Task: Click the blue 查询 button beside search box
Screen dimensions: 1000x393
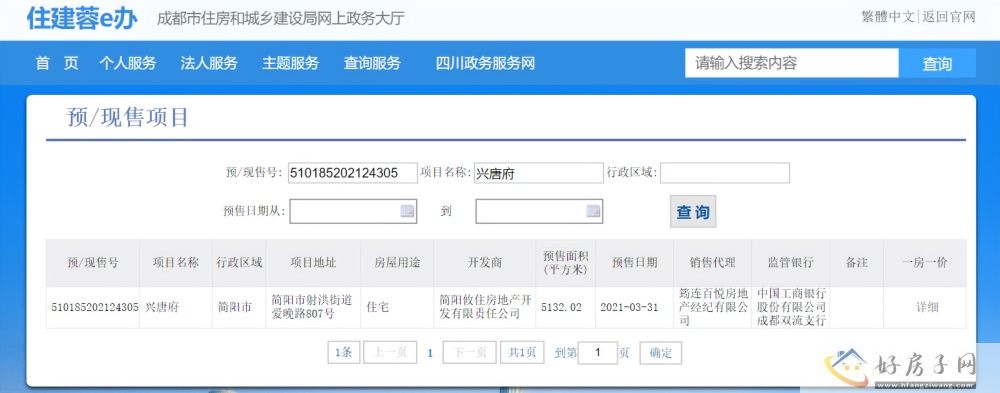Action: point(937,63)
